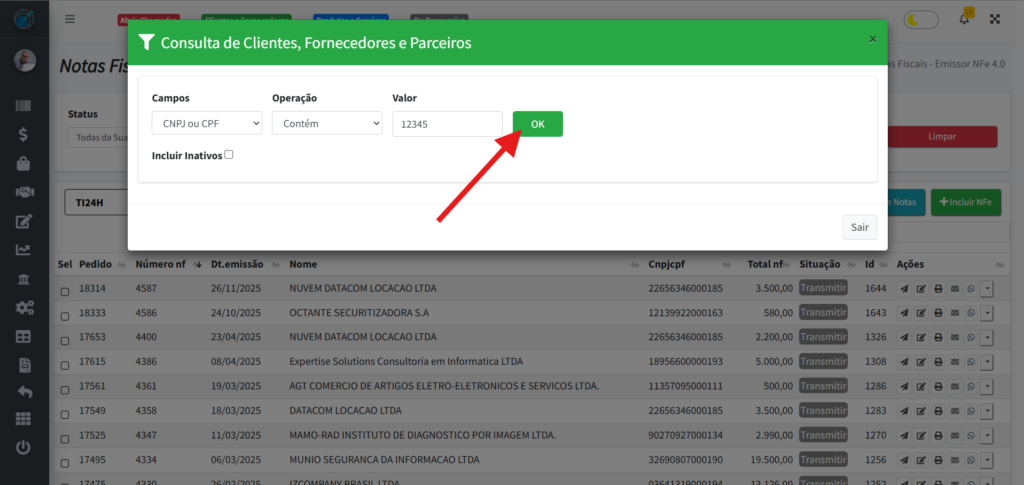Print invoice 1643 using printer icon
Viewport: 1024px width, 485px height.
(x=938, y=313)
